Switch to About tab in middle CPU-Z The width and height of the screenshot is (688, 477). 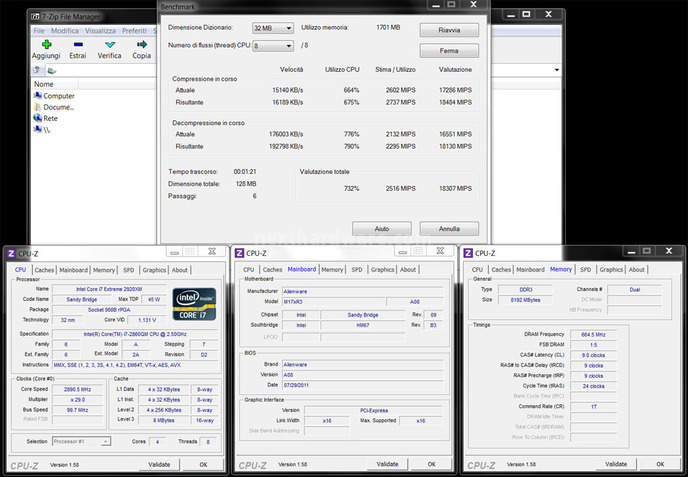(408, 269)
